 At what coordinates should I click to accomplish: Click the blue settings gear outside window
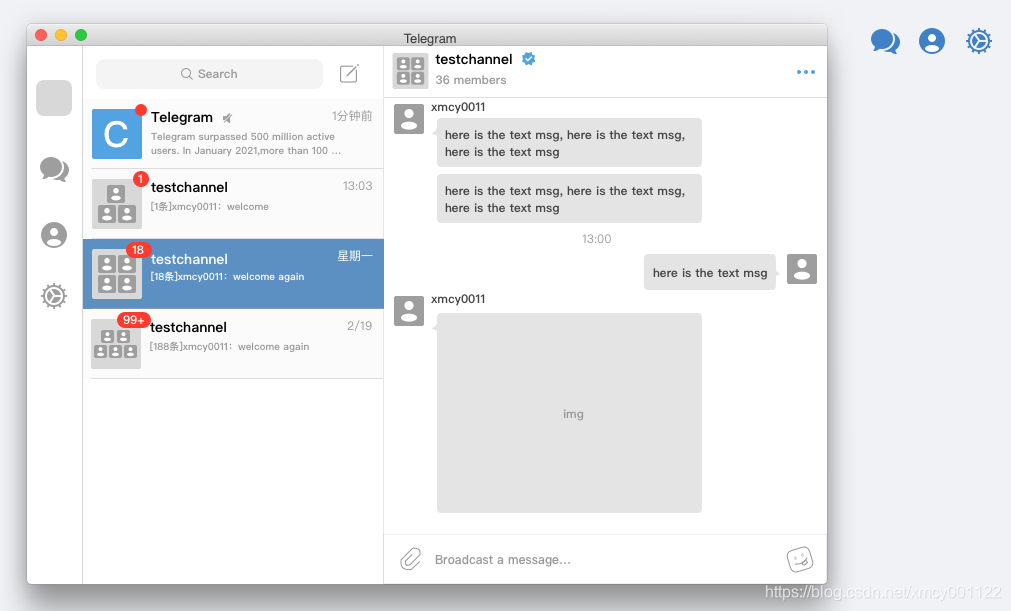pos(979,41)
